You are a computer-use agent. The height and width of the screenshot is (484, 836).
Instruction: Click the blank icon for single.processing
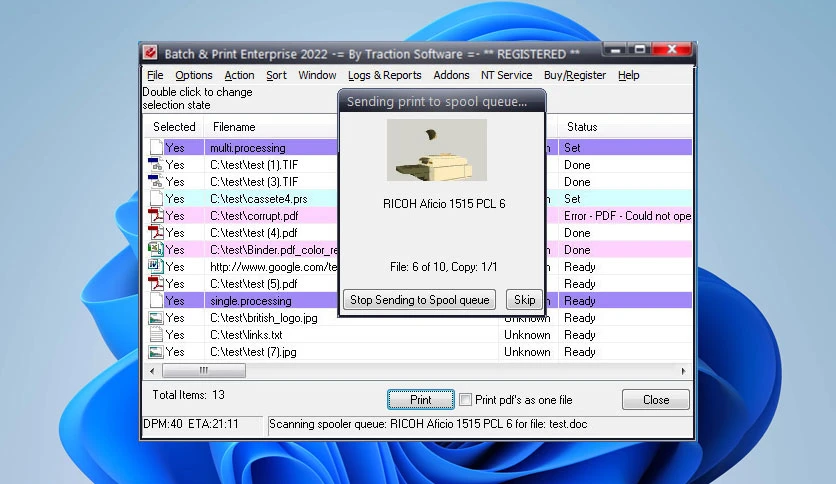(156, 300)
